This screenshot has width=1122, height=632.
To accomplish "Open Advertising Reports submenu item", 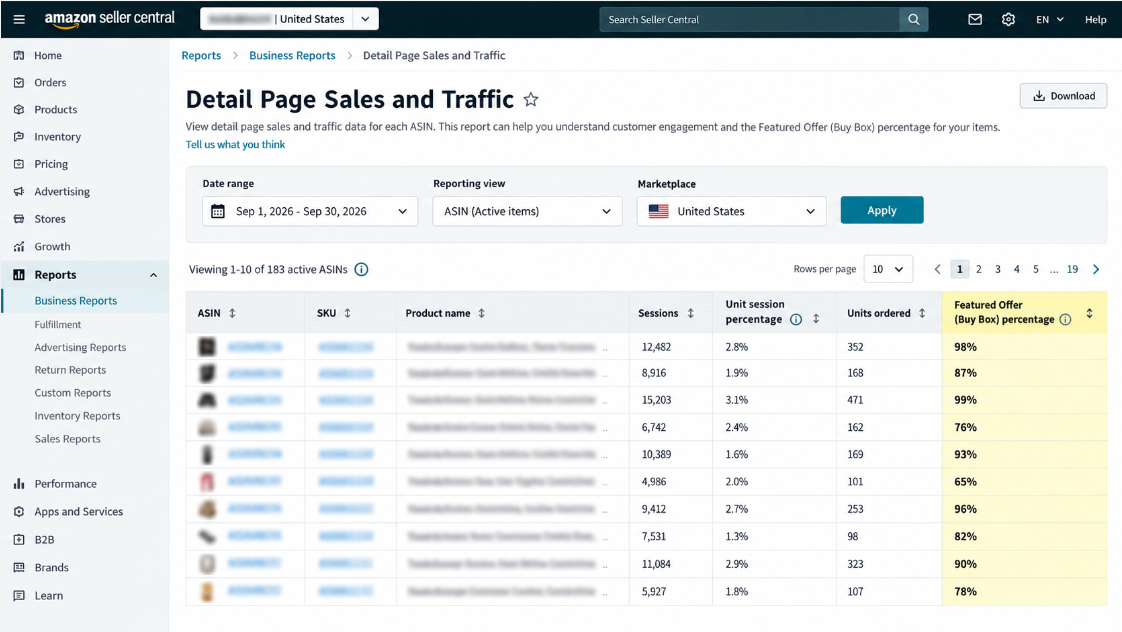I will pos(80,347).
